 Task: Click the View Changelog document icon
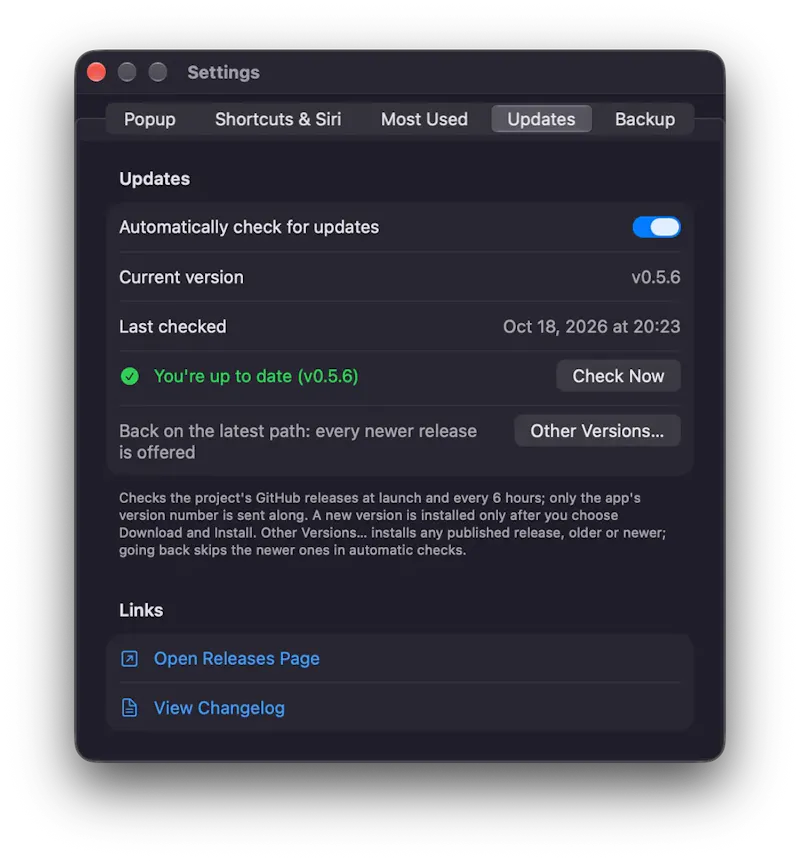click(x=129, y=708)
